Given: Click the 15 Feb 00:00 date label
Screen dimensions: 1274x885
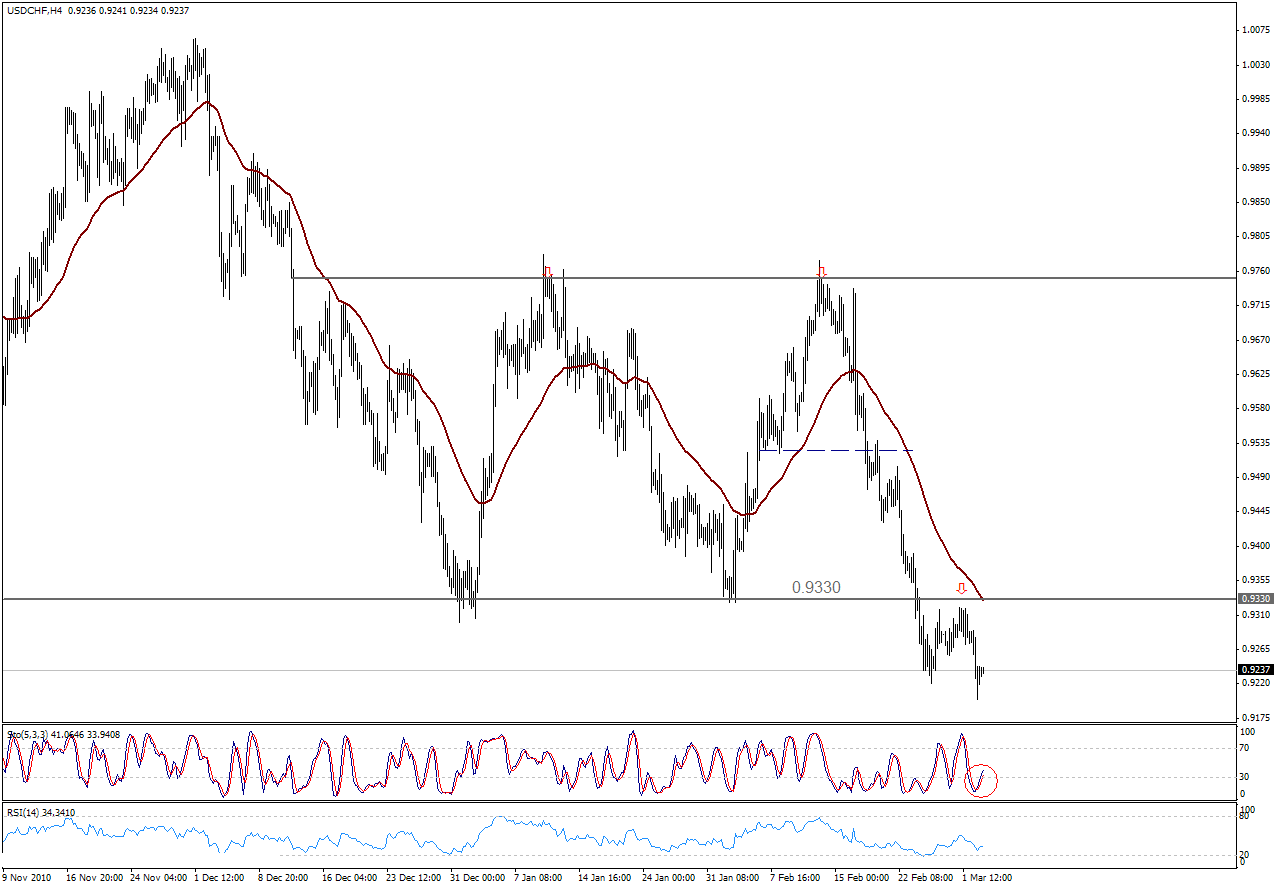Looking at the screenshot, I should coord(860,877).
